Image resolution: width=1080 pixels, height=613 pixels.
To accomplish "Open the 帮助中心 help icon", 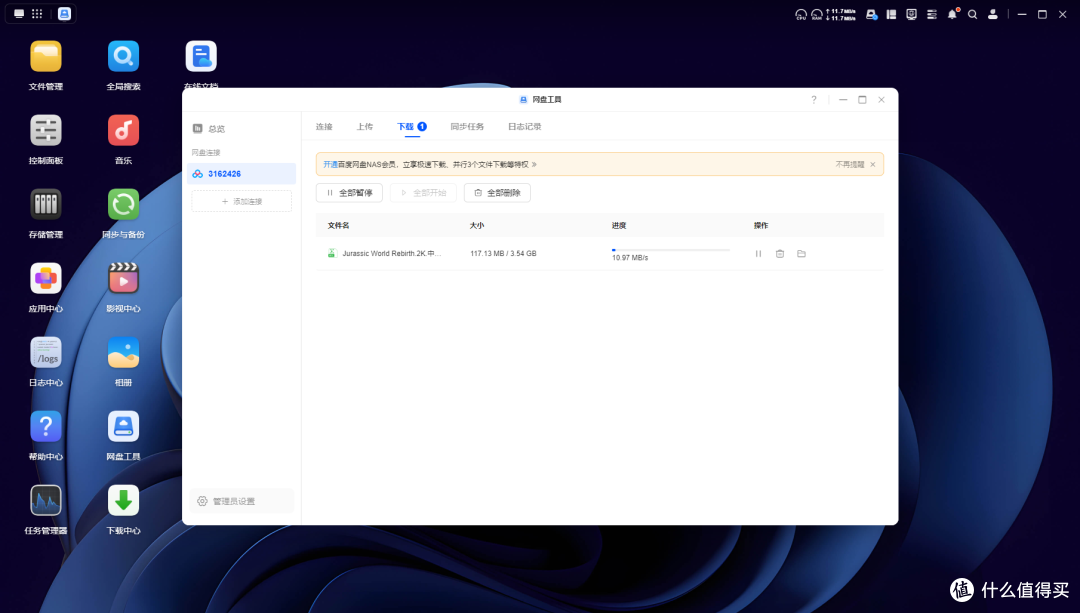I will click(45, 426).
